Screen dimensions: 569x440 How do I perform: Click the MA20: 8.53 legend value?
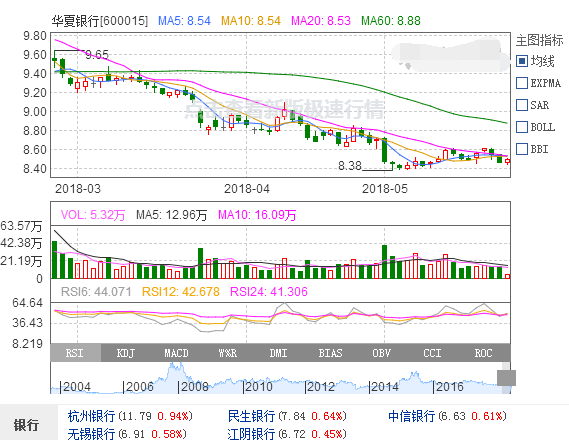click(x=321, y=21)
